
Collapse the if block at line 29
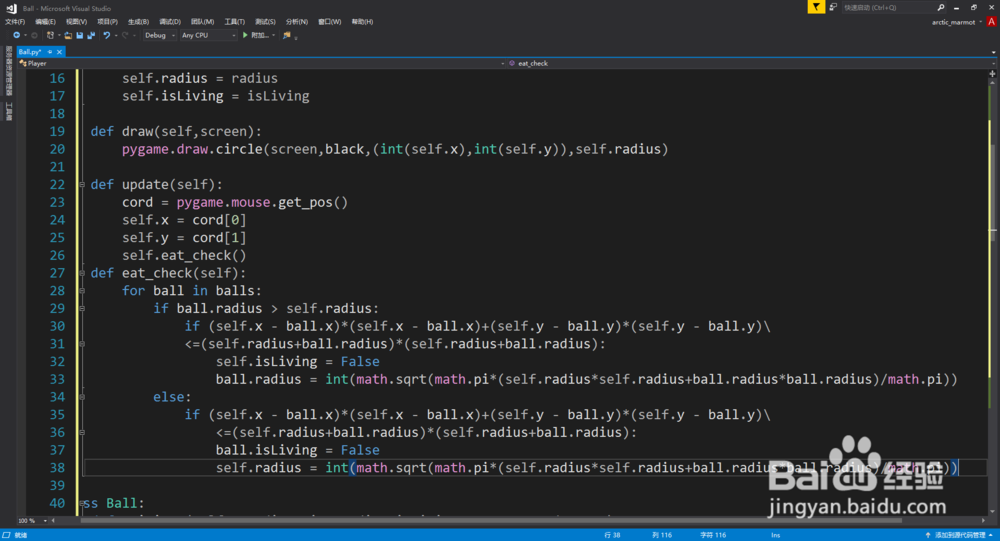[x=82, y=308]
